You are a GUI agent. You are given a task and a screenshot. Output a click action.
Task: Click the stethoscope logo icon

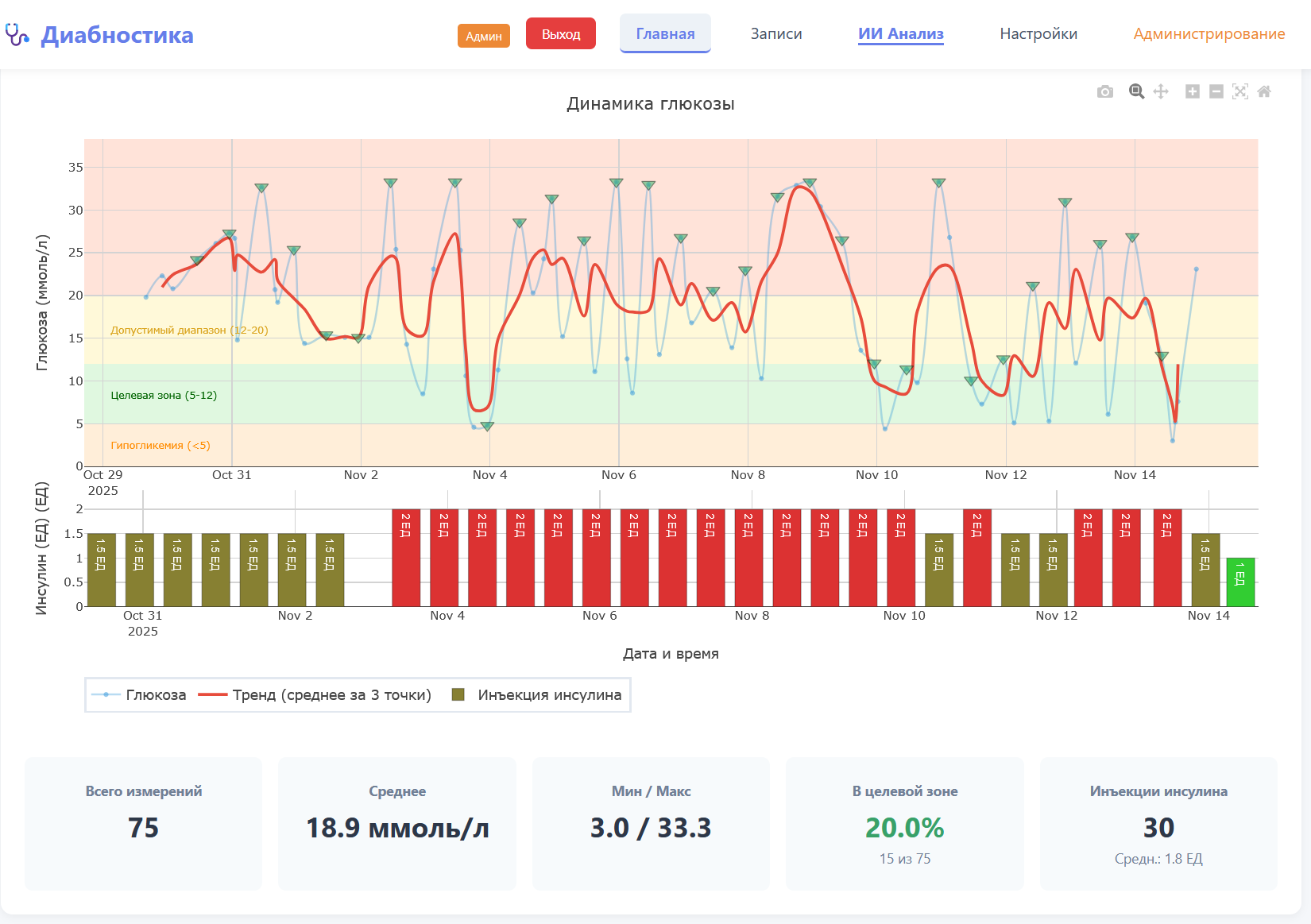[x=17, y=34]
